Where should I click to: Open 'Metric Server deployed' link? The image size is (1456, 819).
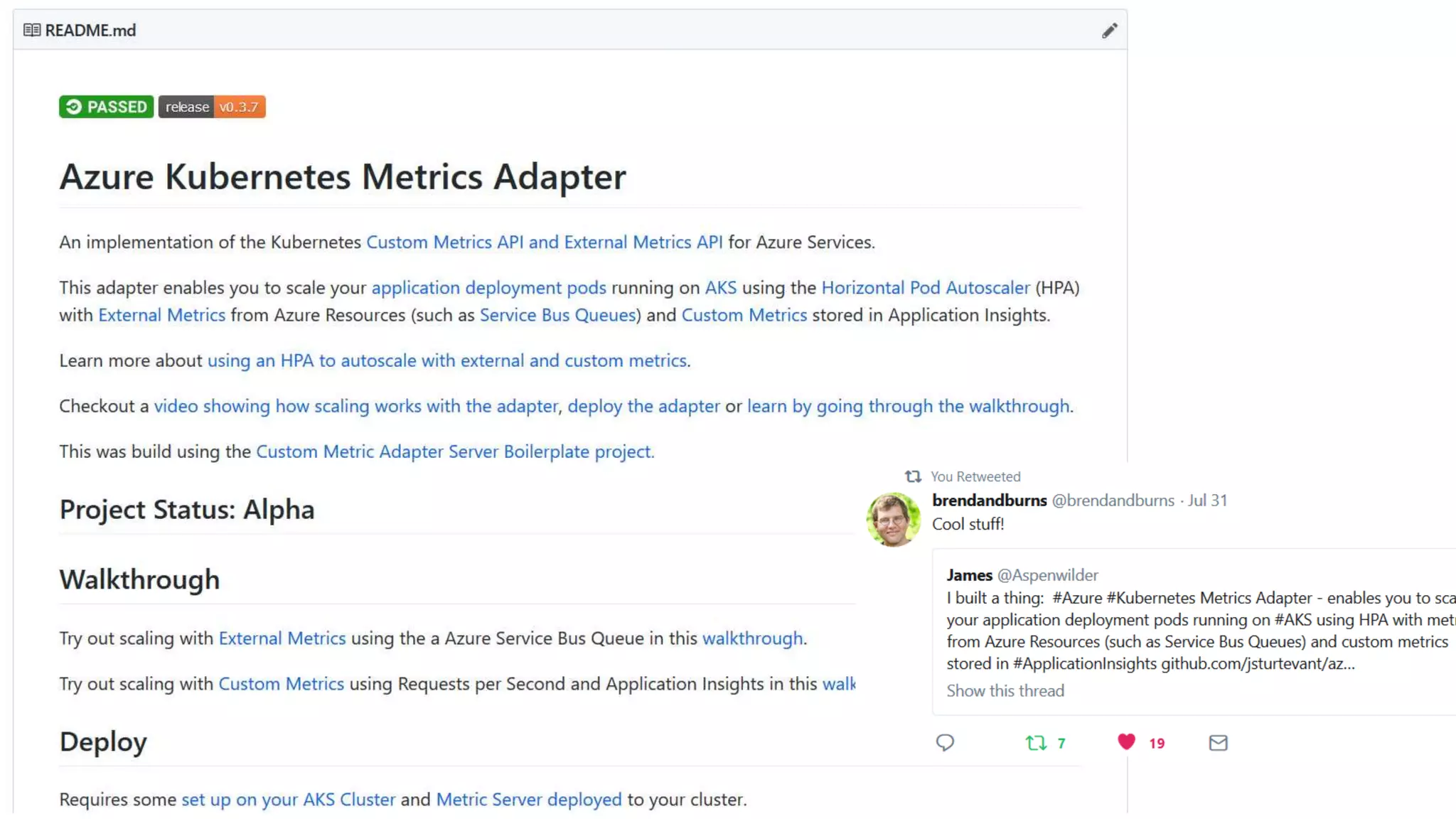click(528, 800)
